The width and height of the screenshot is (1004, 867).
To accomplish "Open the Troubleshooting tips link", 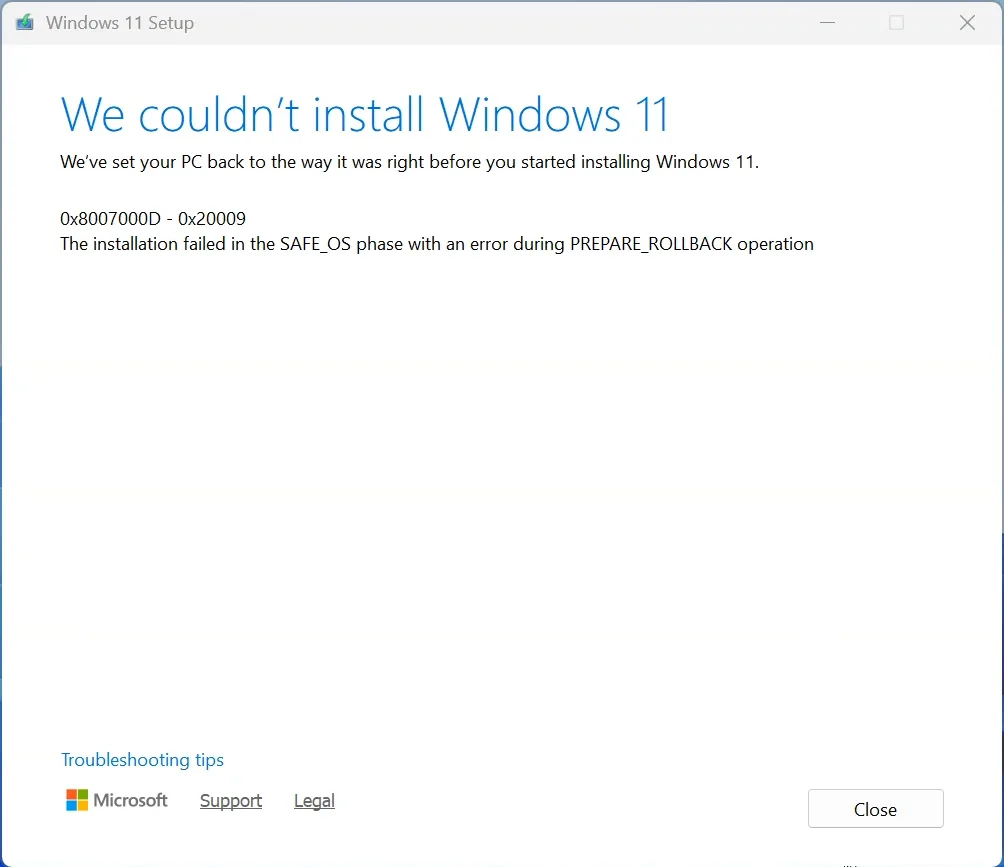I will [x=142, y=760].
